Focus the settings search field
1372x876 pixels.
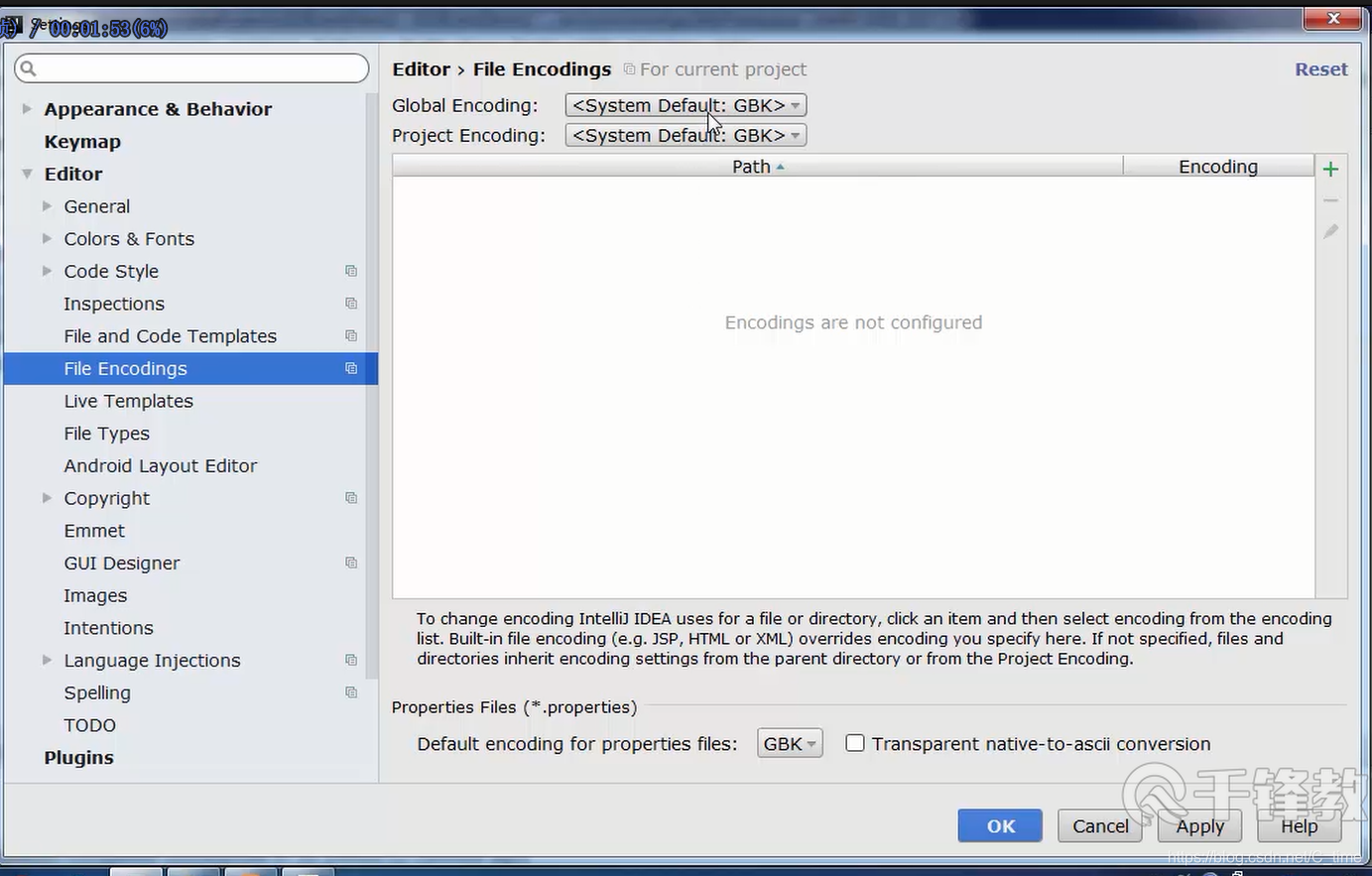pos(191,68)
